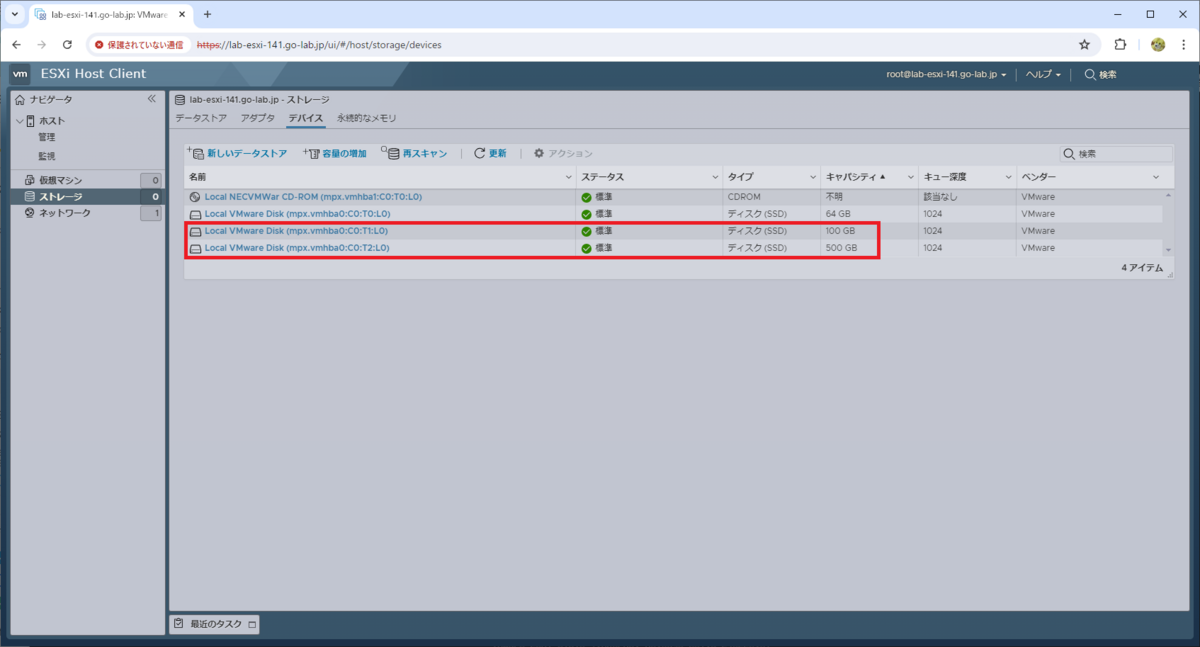The height and width of the screenshot is (647, 1200).
Task: Open the タイプ column dropdown arrow
Action: pos(812,177)
